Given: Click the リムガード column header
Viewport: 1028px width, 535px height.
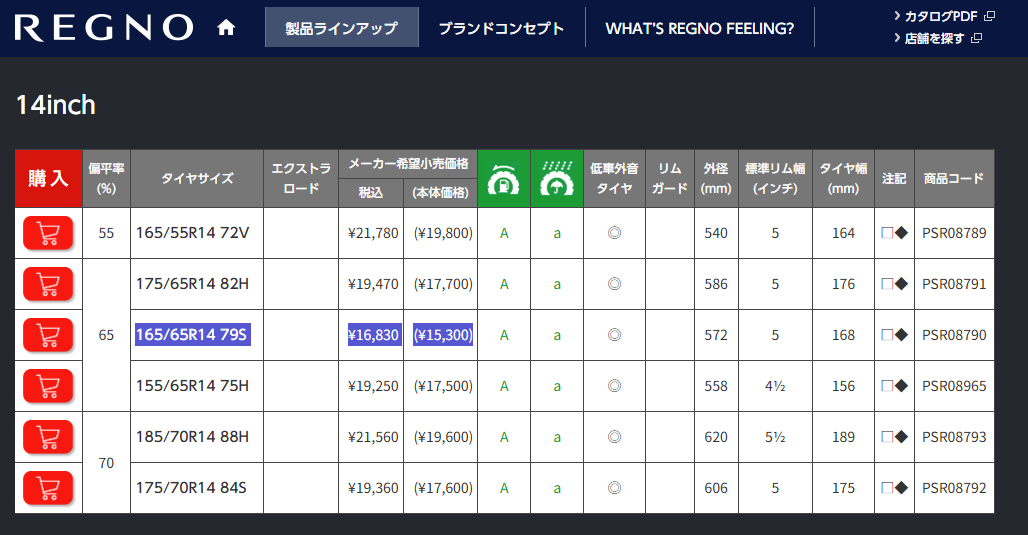Looking at the screenshot, I should click(x=669, y=178).
